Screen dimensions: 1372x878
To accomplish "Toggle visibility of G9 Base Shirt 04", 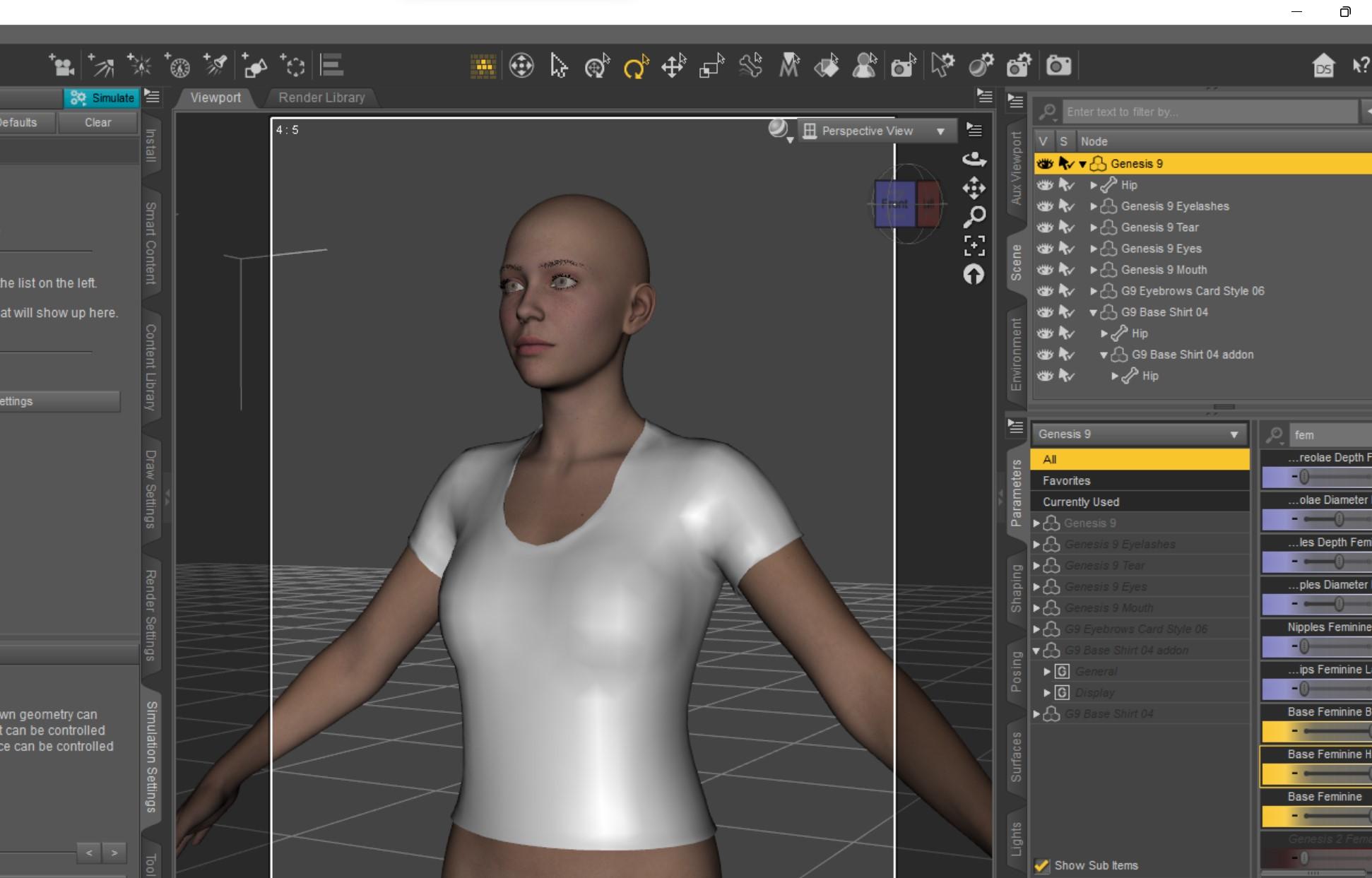I will pos(1044,312).
